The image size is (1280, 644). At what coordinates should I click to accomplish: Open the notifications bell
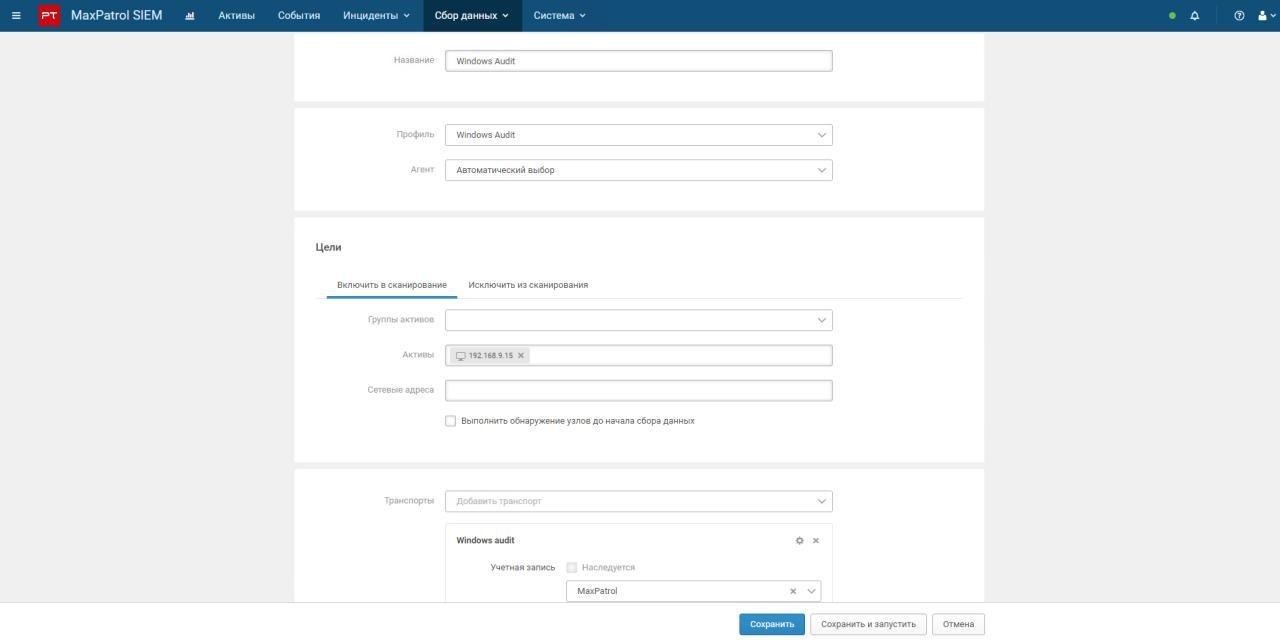[1195, 16]
